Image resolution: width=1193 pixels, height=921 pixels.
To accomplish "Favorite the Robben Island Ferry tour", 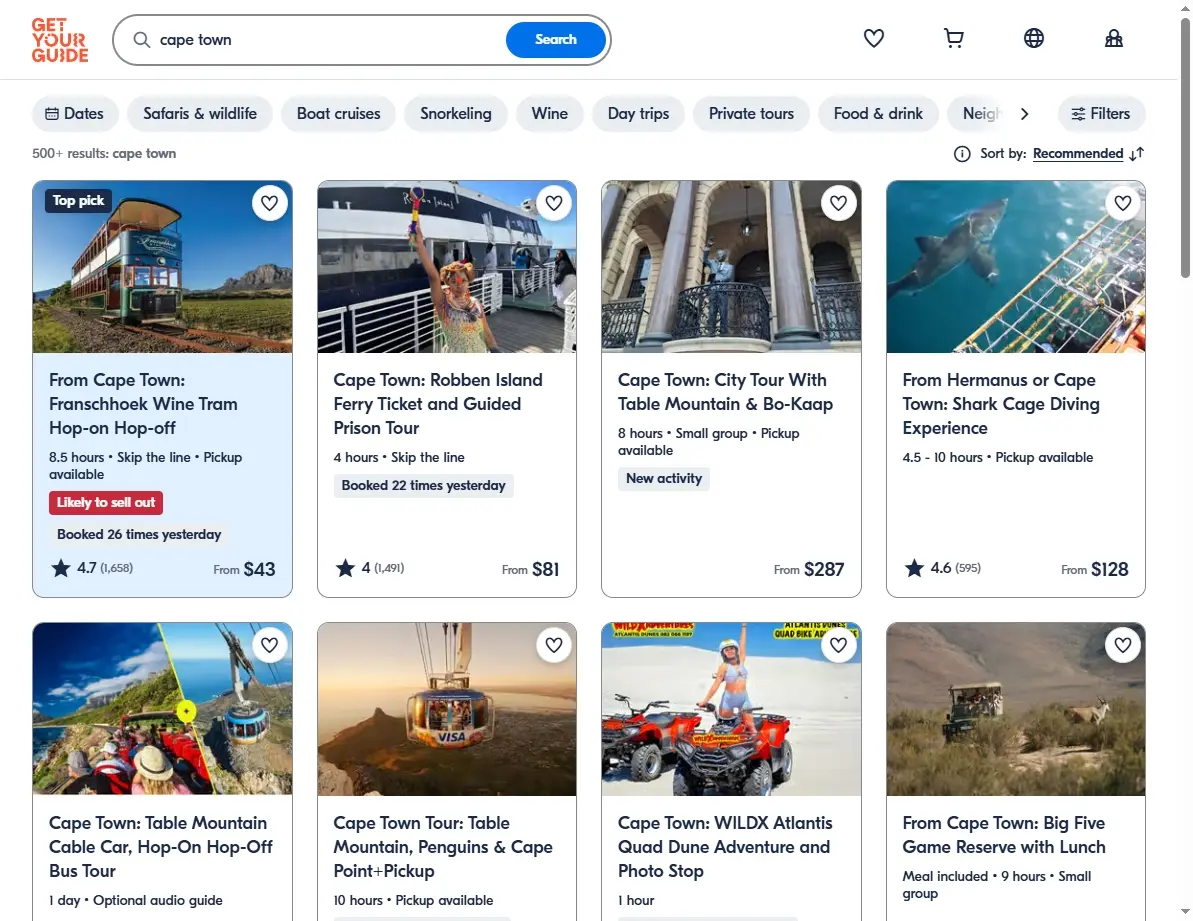I will 554,203.
